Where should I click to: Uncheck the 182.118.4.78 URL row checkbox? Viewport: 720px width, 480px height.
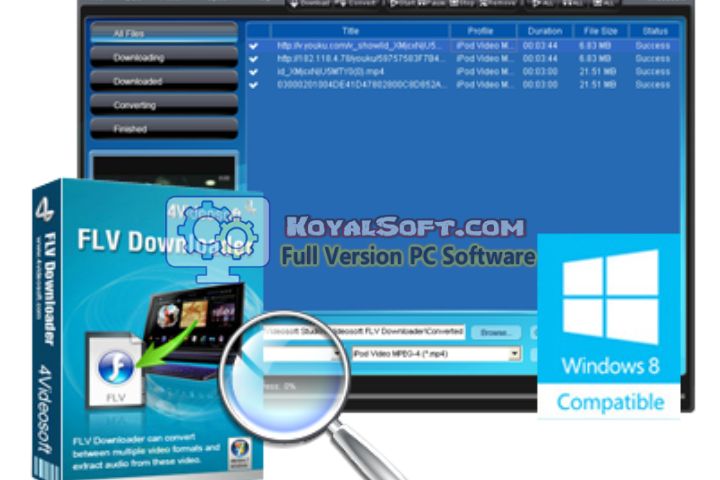253,59
